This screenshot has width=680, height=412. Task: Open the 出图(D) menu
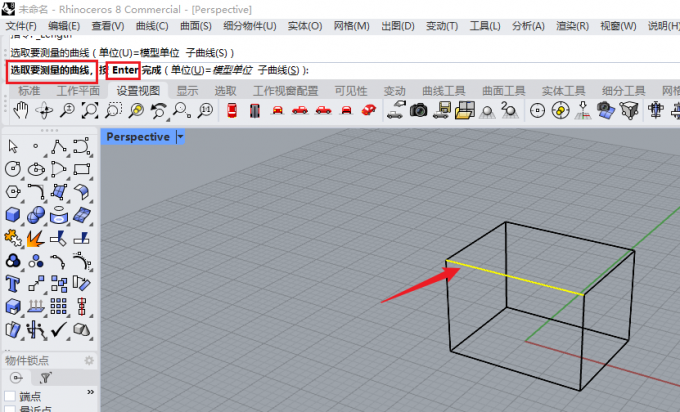pyautogui.click(x=398, y=26)
